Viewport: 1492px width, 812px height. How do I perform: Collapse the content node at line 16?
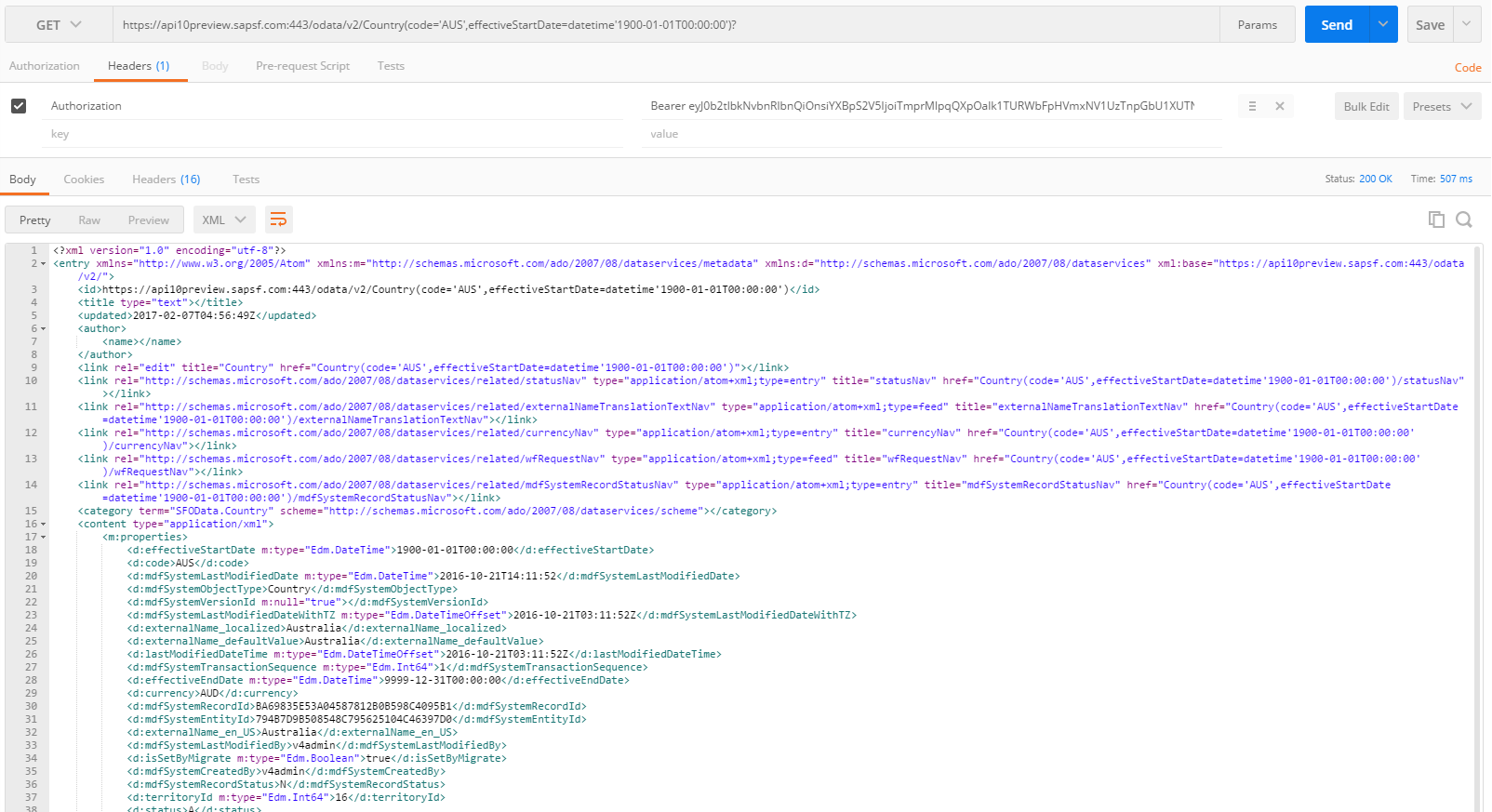click(43, 525)
